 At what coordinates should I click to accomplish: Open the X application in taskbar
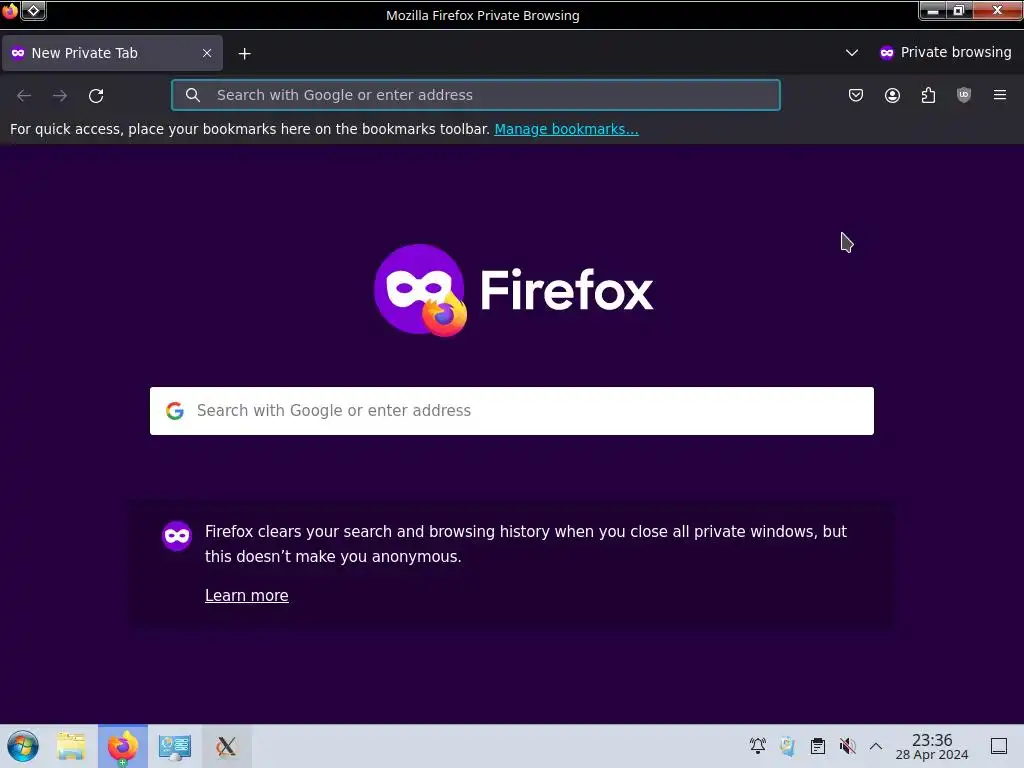[226, 746]
